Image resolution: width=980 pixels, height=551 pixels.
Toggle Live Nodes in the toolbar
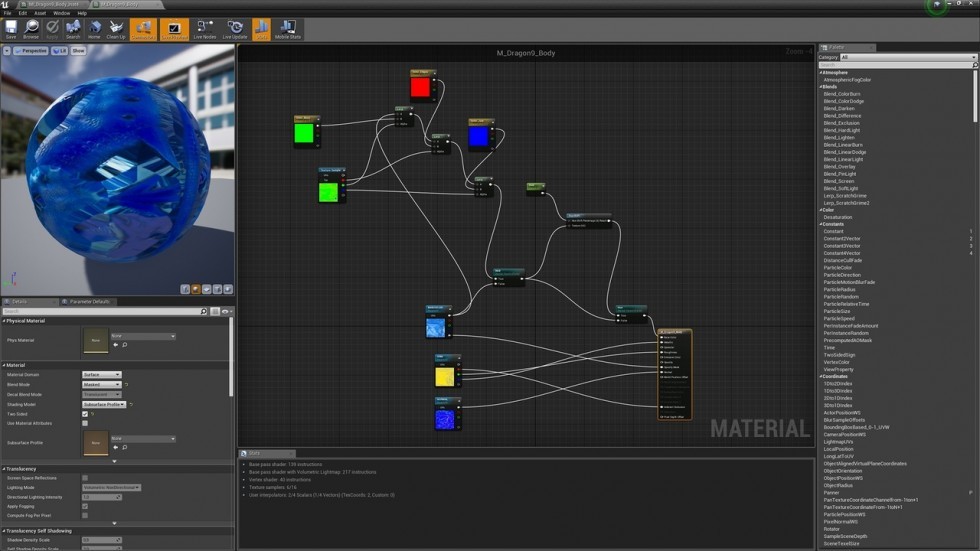coord(204,29)
